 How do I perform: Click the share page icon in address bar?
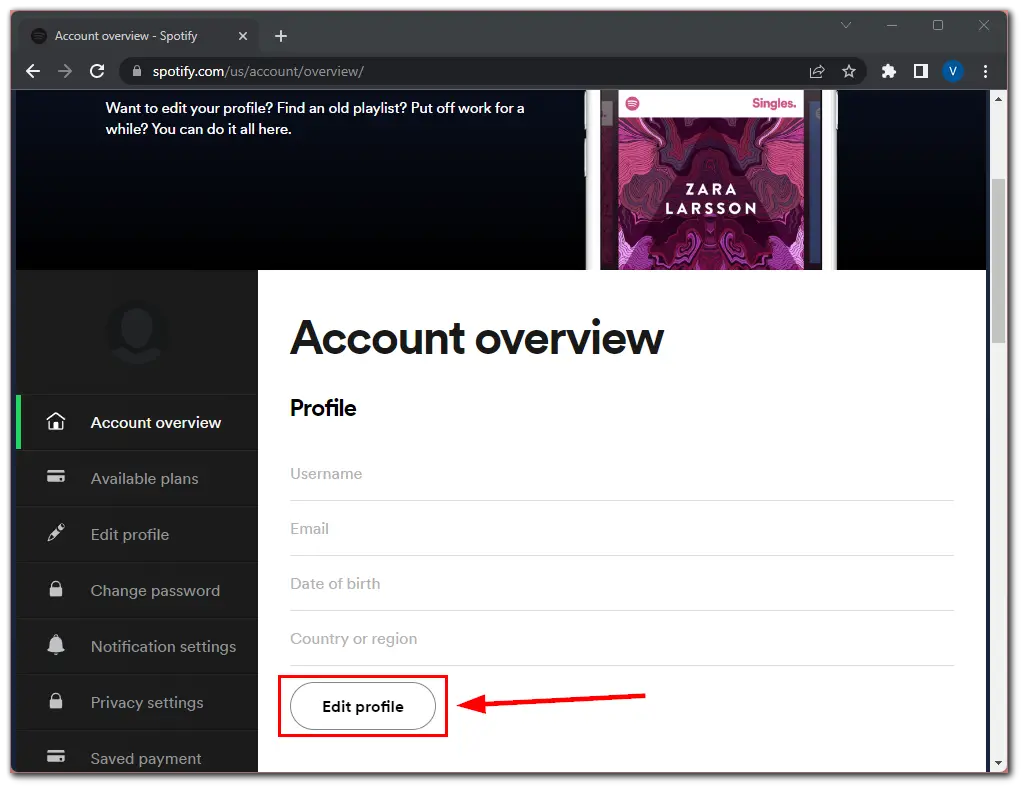pyautogui.click(x=817, y=71)
